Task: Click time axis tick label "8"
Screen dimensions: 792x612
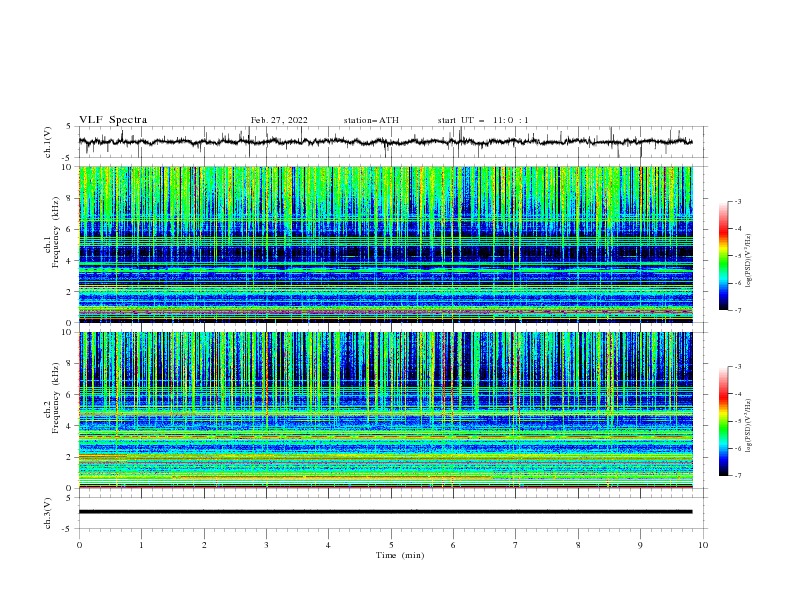Action: tap(578, 545)
